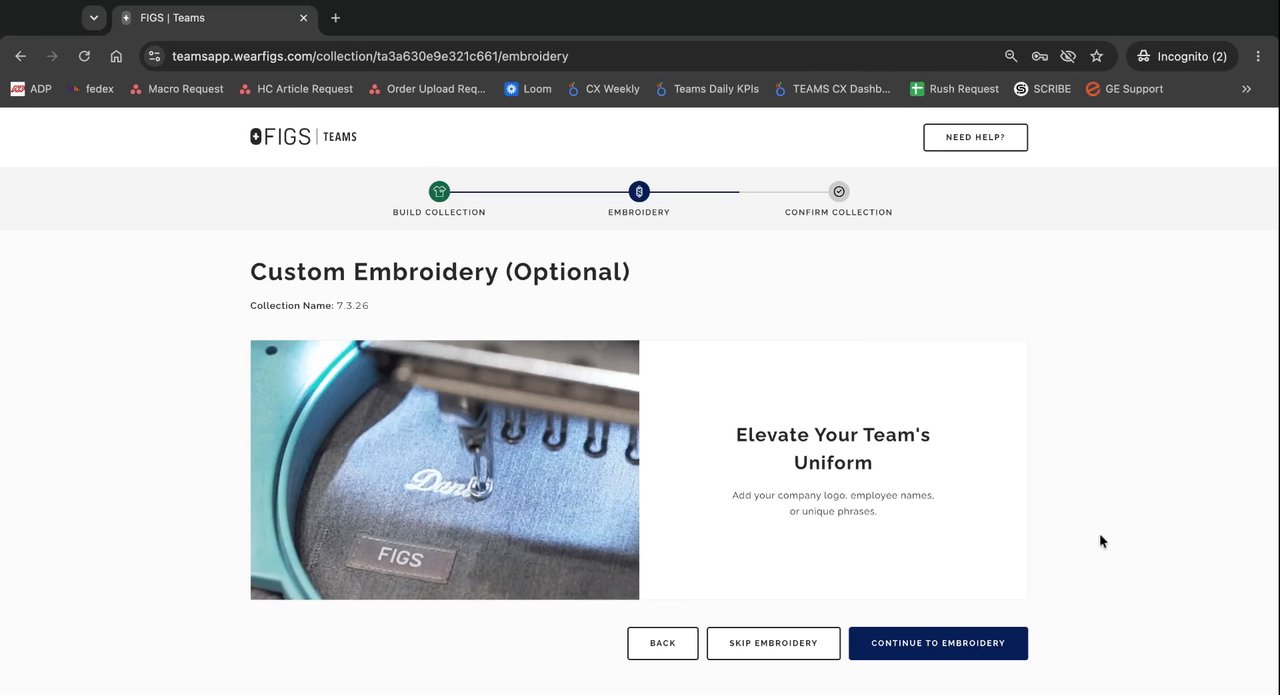This screenshot has width=1280, height=695.
Task: Show more bookmarks via double chevron
Action: coord(1246,89)
